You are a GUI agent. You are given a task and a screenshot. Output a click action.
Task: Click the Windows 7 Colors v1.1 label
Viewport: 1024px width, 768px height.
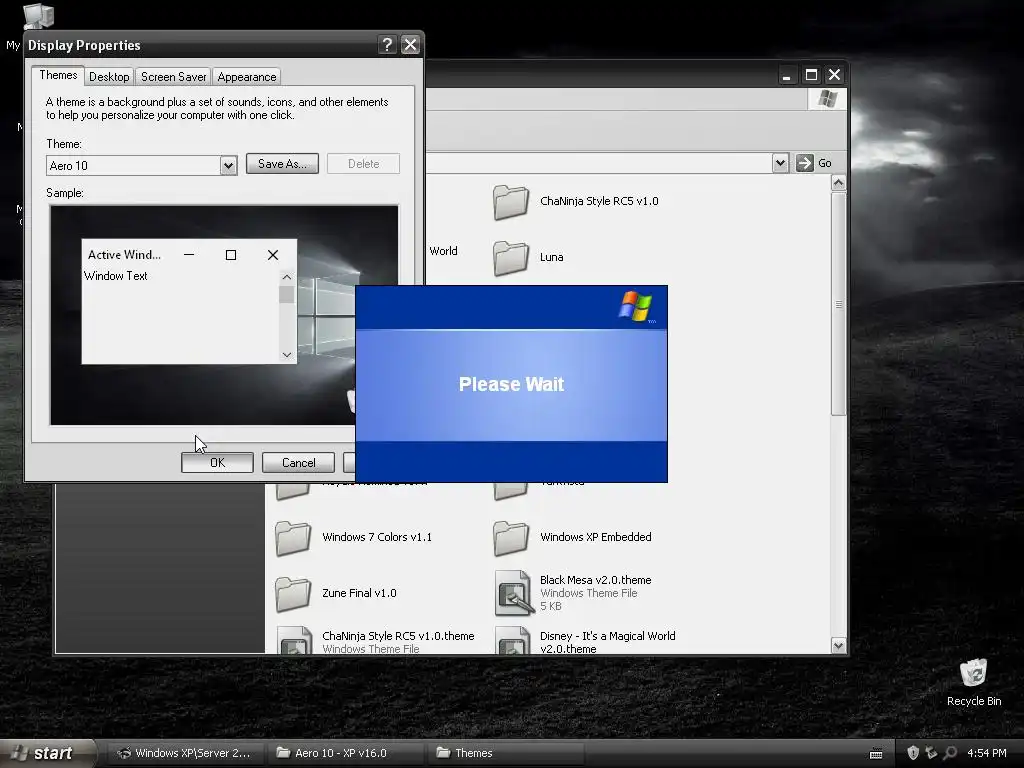click(377, 537)
